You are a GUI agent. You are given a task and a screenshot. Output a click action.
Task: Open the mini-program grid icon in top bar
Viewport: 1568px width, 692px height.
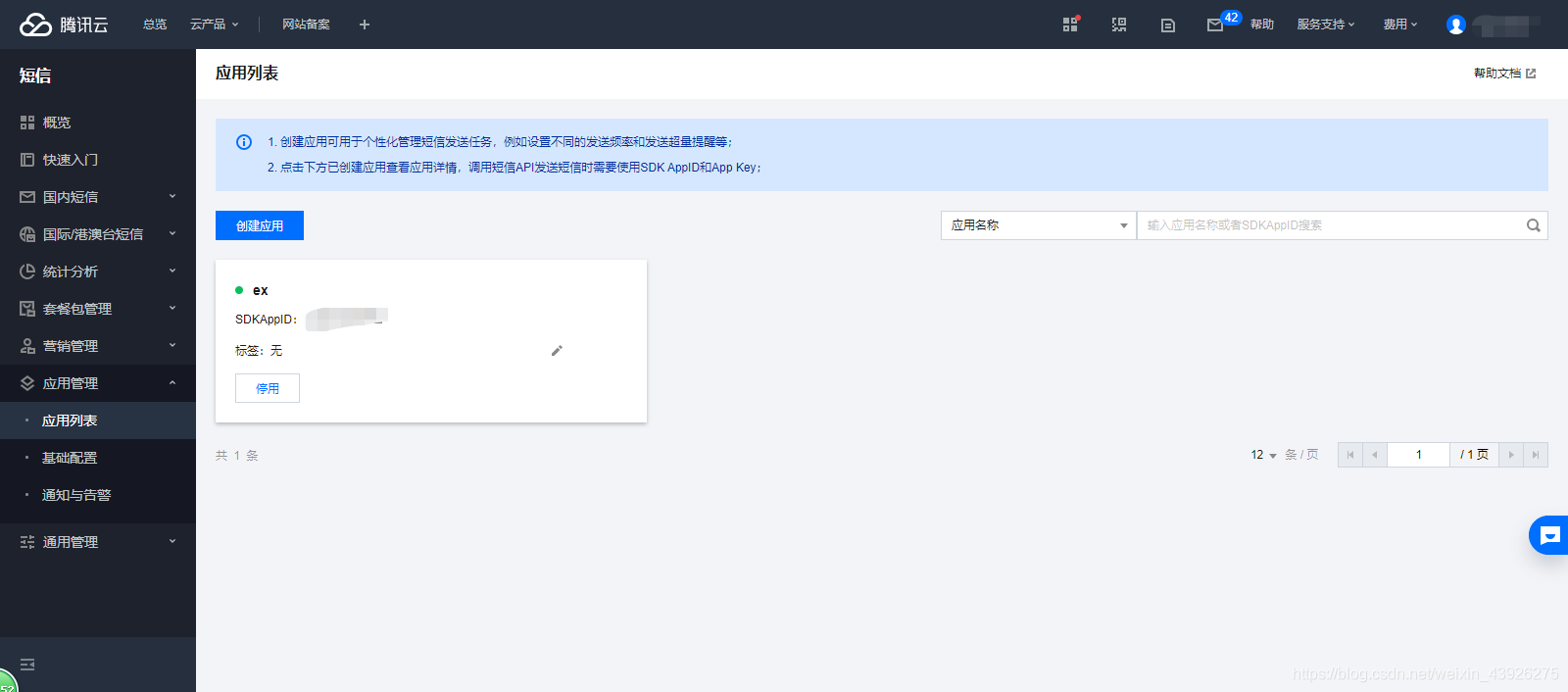(1070, 25)
